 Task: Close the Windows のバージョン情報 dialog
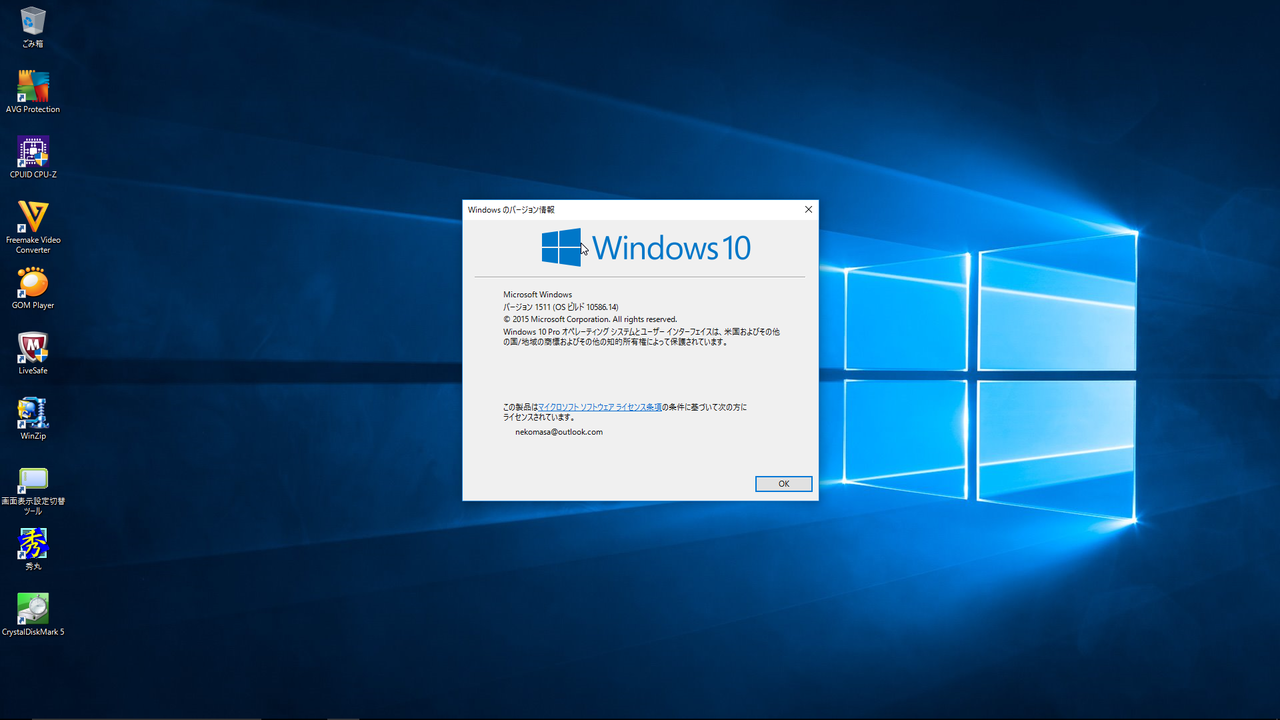808,210
